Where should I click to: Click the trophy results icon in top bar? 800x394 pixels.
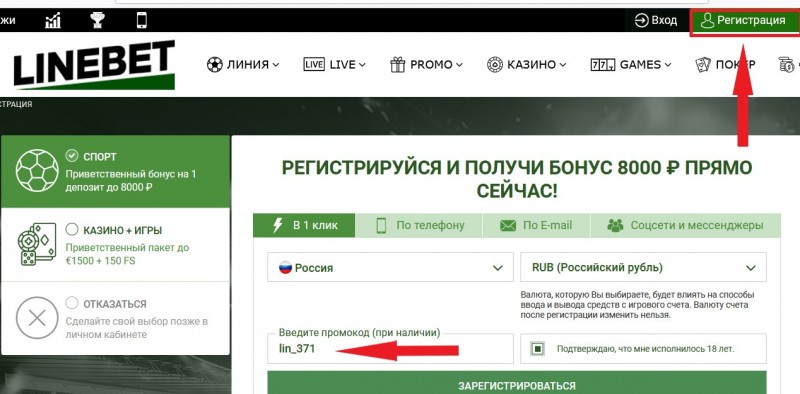[97, 20]
